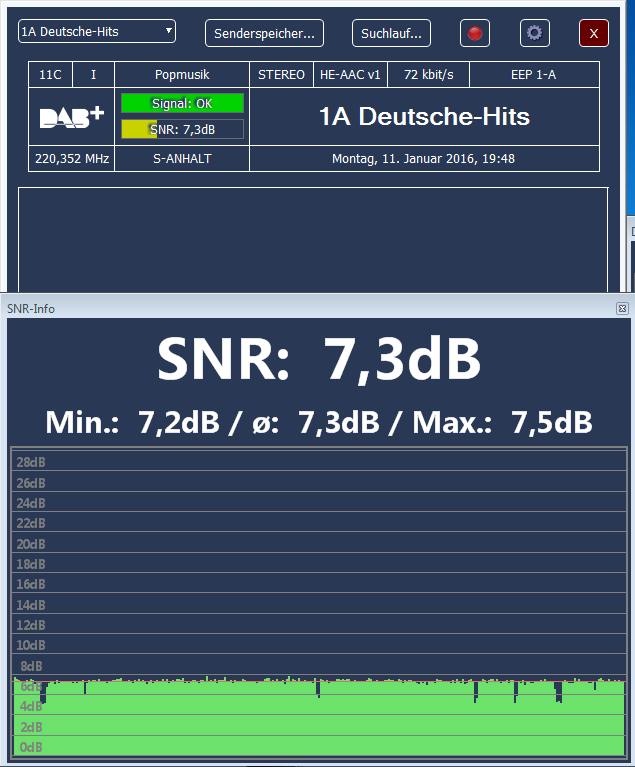Open the 1A Deutsche-Hits station dropdown

pyautogui.click(x=97, y=32)
